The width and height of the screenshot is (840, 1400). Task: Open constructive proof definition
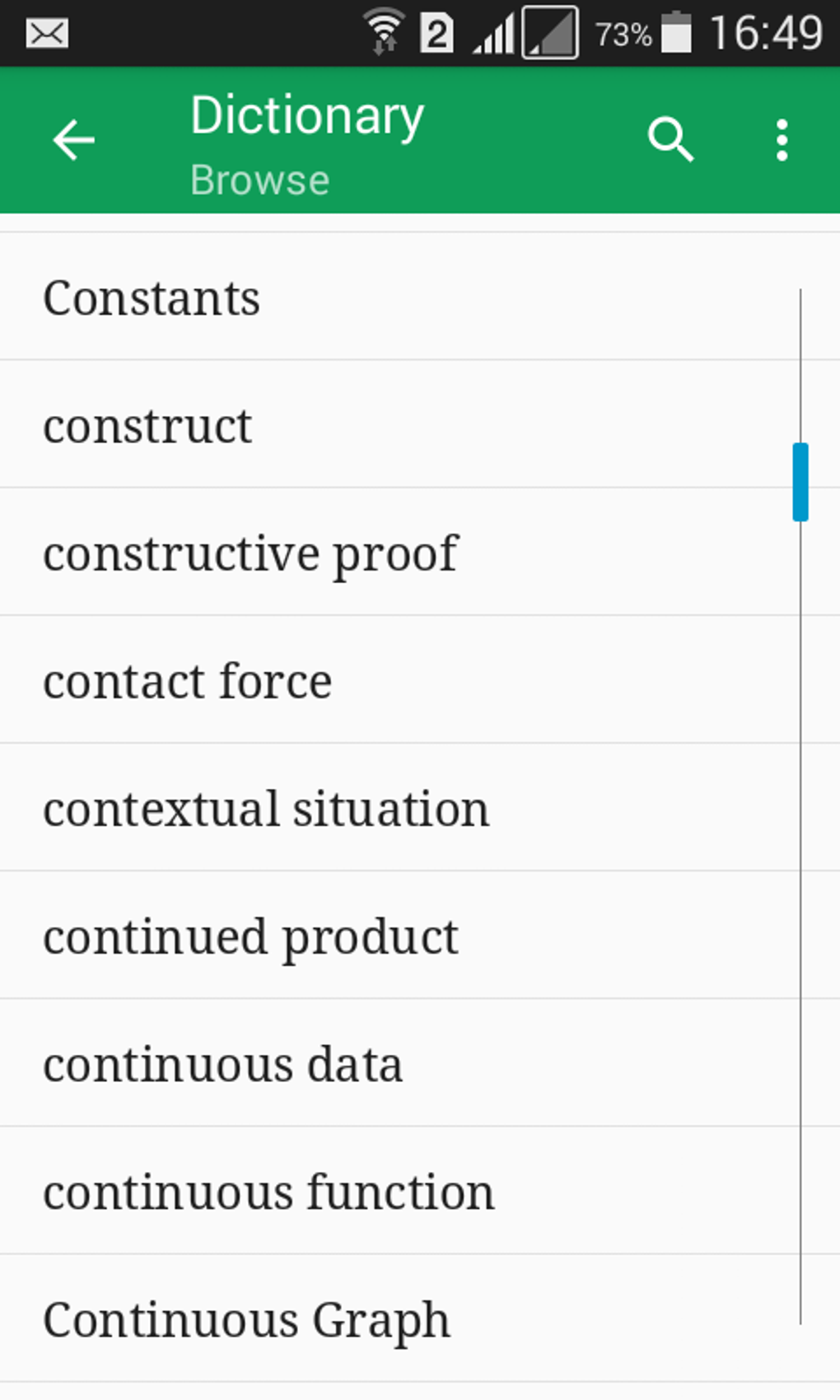[x=250, y=553]
